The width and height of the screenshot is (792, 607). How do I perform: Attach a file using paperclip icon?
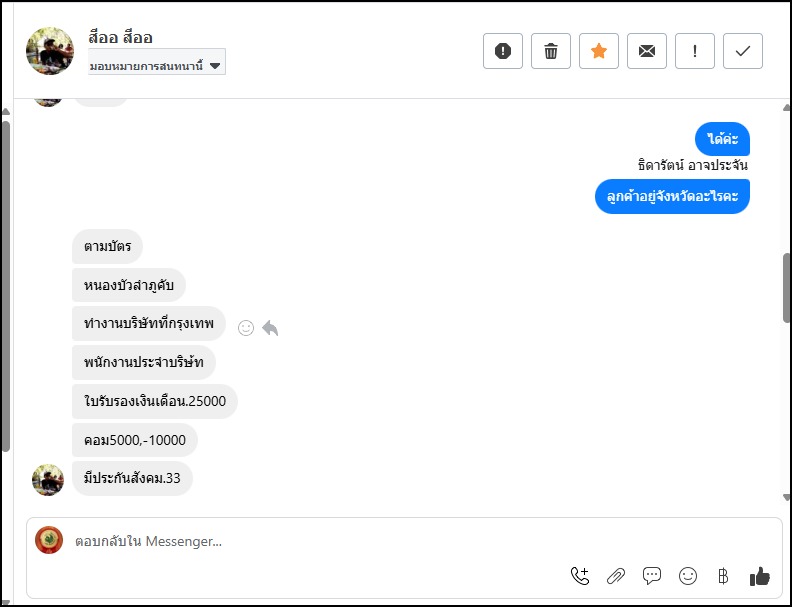616,575
